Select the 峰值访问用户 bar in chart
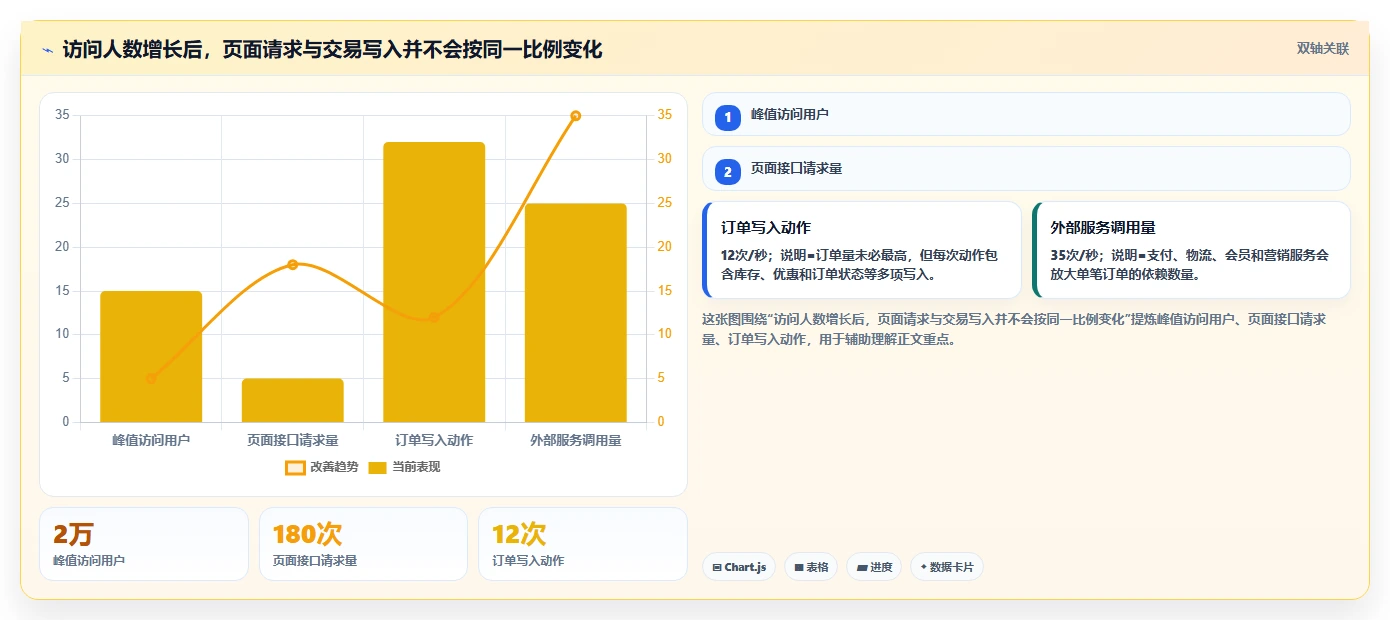The image size is (1390, 620). click(x=151, y=356)
